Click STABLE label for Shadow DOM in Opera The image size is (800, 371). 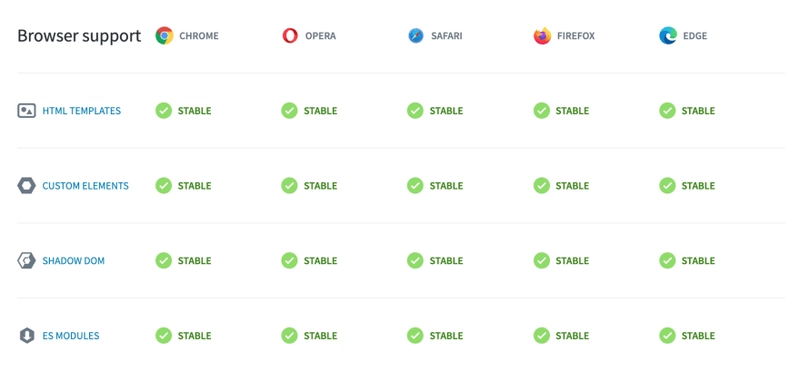pos(320,261)
